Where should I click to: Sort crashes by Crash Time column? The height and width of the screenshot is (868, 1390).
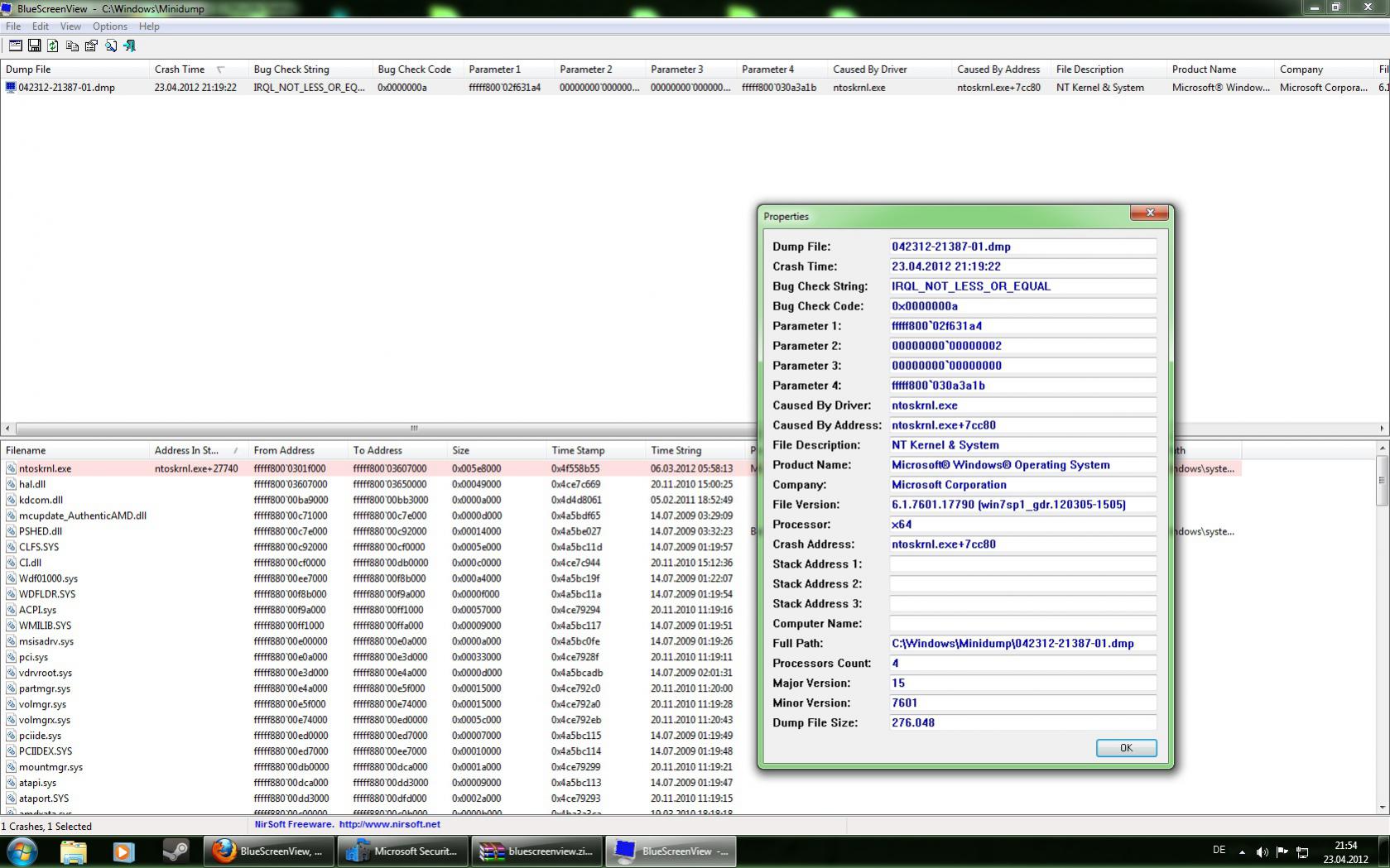coord(199,70)
